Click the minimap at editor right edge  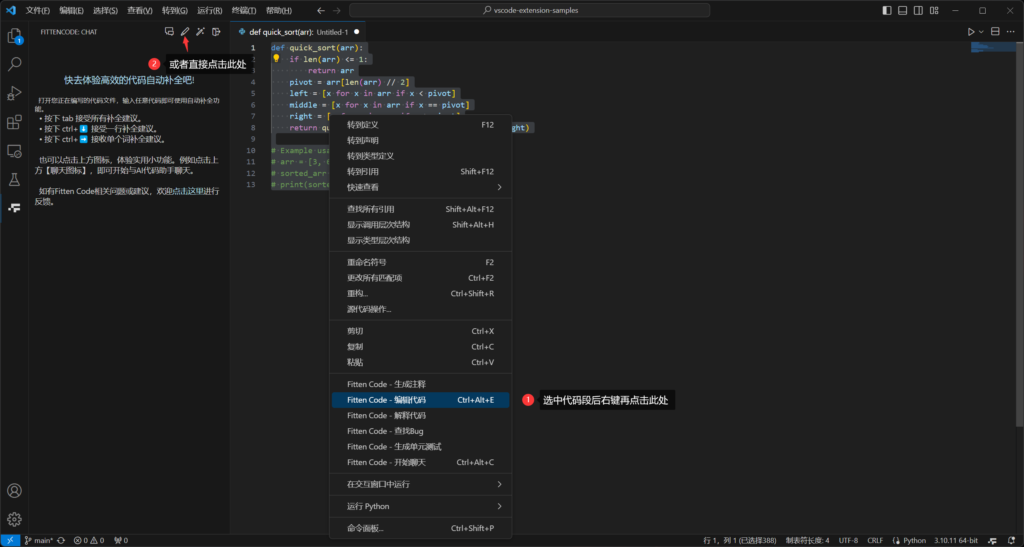[x=990, y=46]
